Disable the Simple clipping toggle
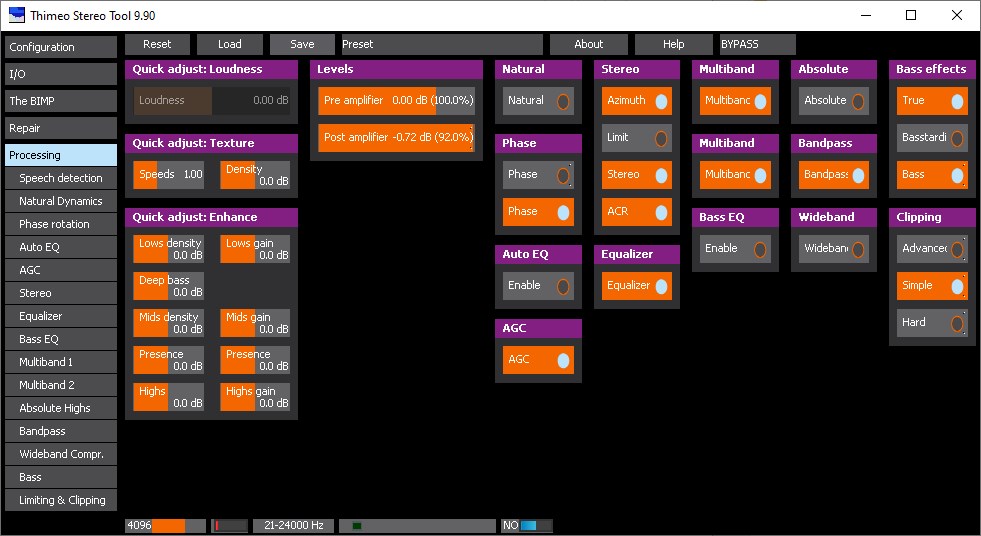Screen dimensions: 981x536 coord(932,286)
